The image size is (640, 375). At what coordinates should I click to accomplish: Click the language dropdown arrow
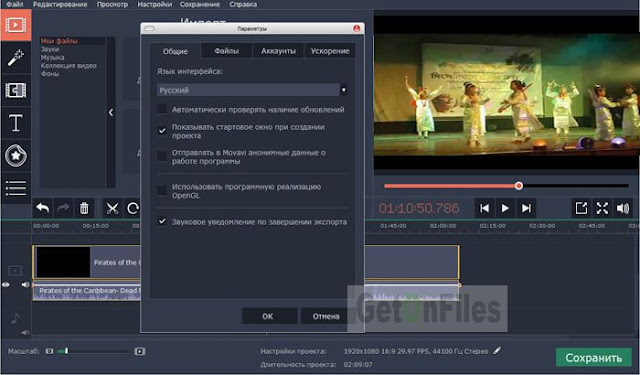tap(344, 90)
